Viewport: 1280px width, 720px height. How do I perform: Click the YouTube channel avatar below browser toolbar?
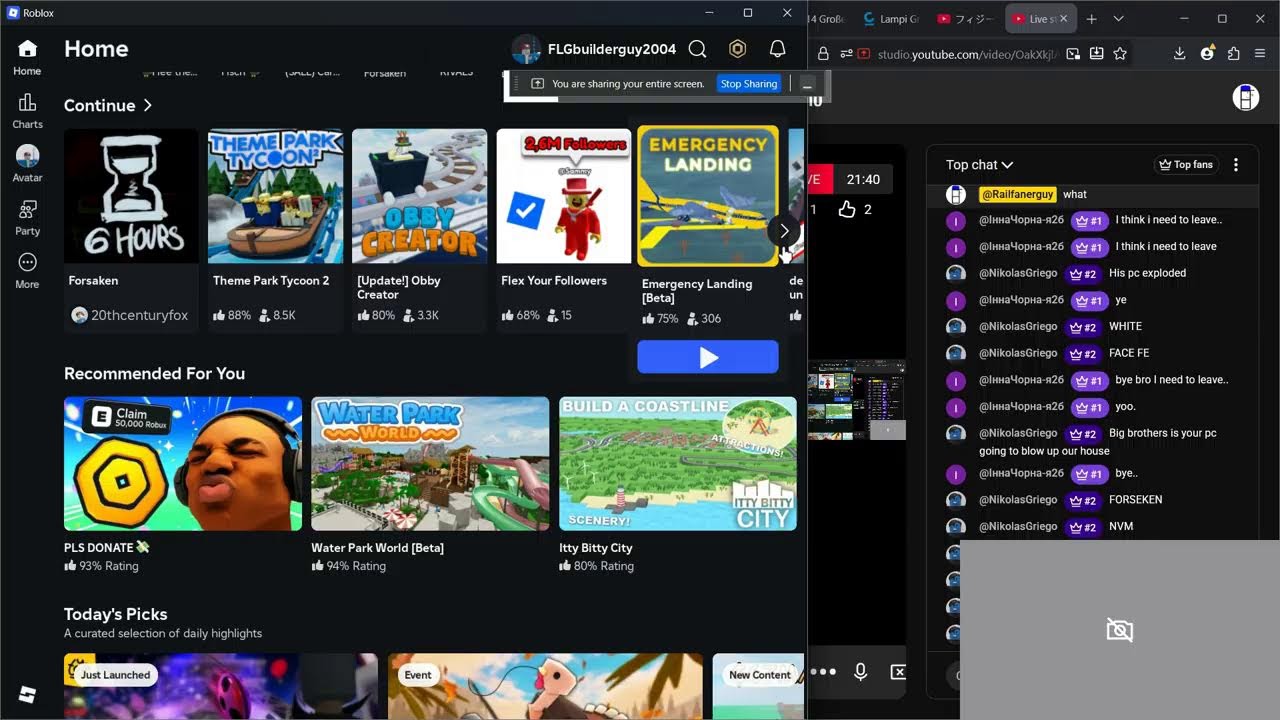[x=1245, y=97]
